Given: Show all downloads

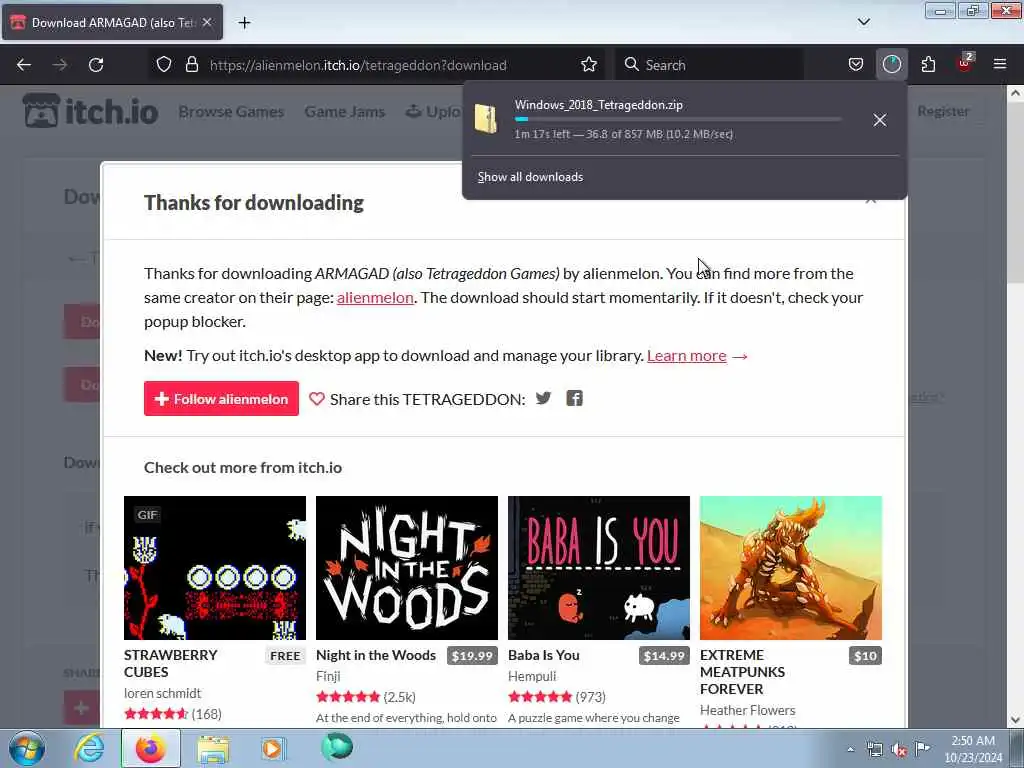Looking at the screenshot, I should click(530, 177).
